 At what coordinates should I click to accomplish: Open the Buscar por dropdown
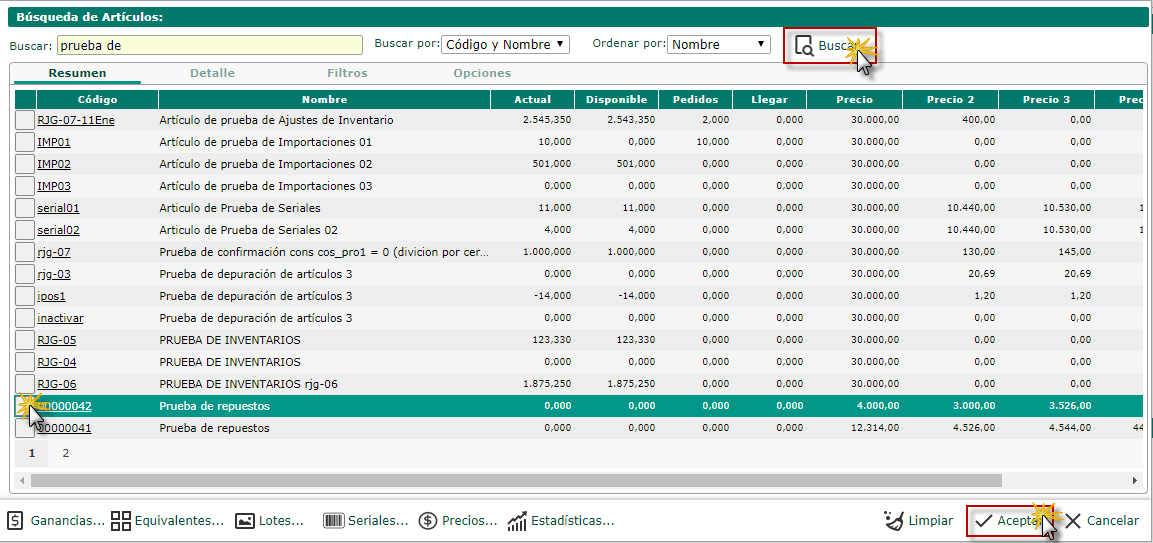[505, 45]
